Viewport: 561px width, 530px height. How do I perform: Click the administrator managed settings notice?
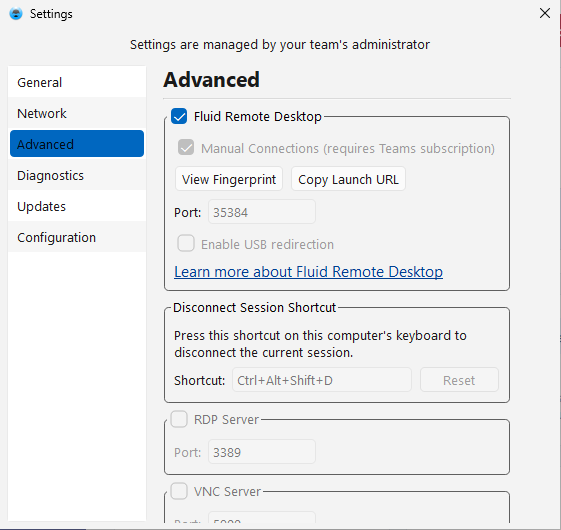pyautogui.click(x=280, y=45)
